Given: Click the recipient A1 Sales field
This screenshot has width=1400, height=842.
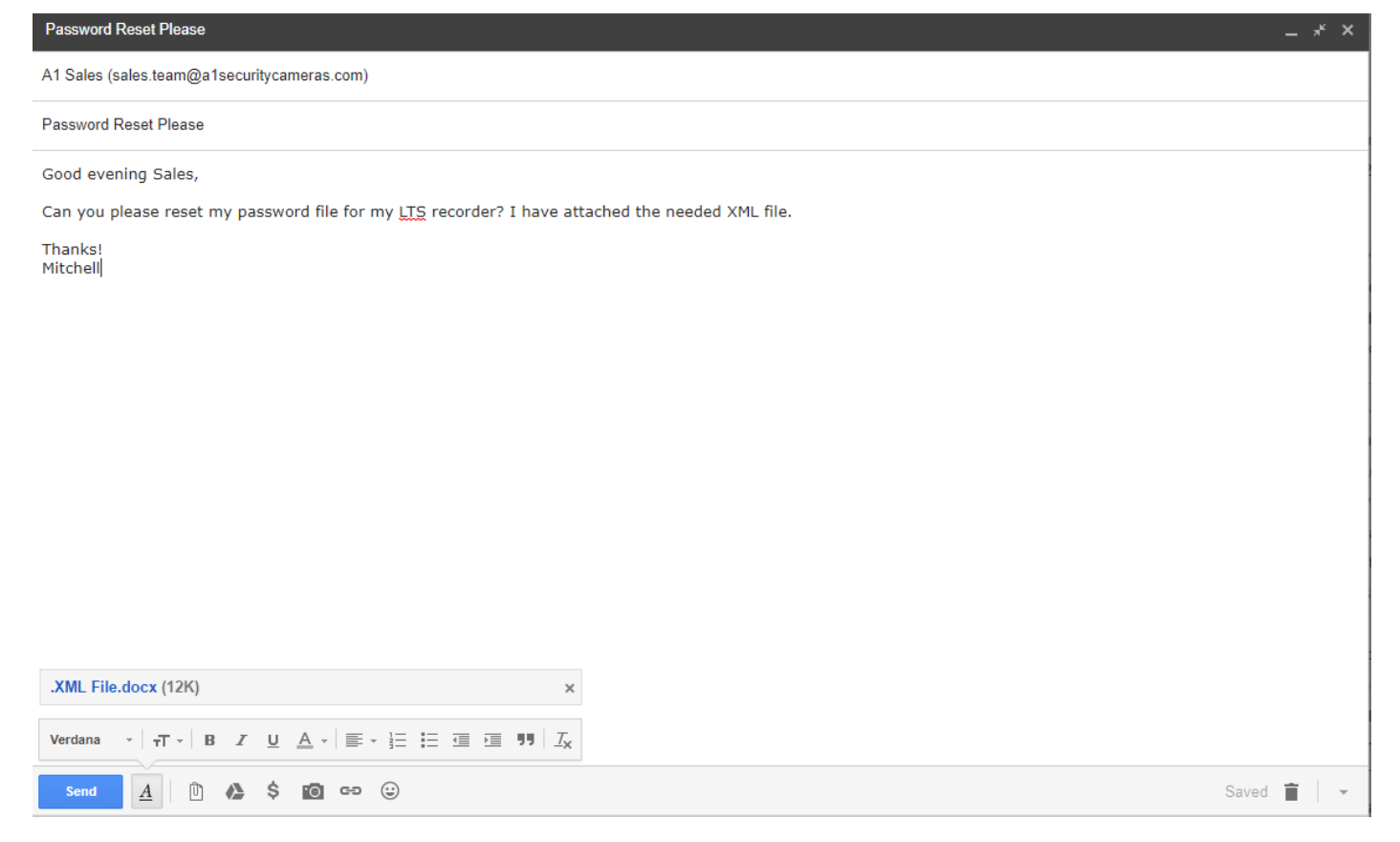Looking at the screenshot, I should 700,76.
